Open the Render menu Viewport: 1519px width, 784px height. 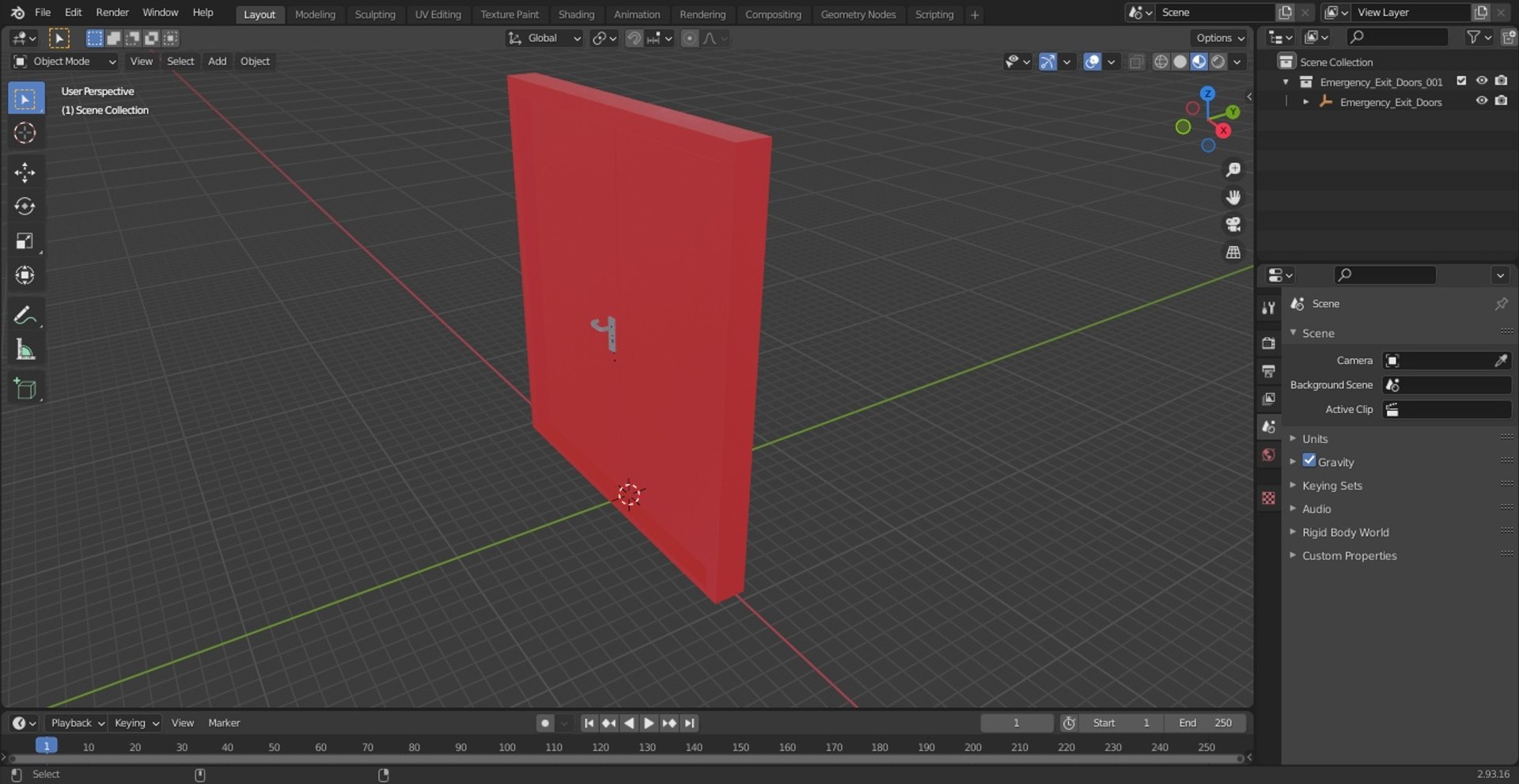[112, 13]
